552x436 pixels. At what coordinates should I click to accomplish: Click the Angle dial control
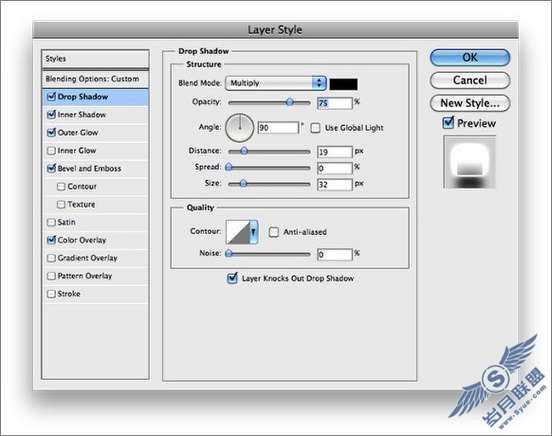[239, 127]
